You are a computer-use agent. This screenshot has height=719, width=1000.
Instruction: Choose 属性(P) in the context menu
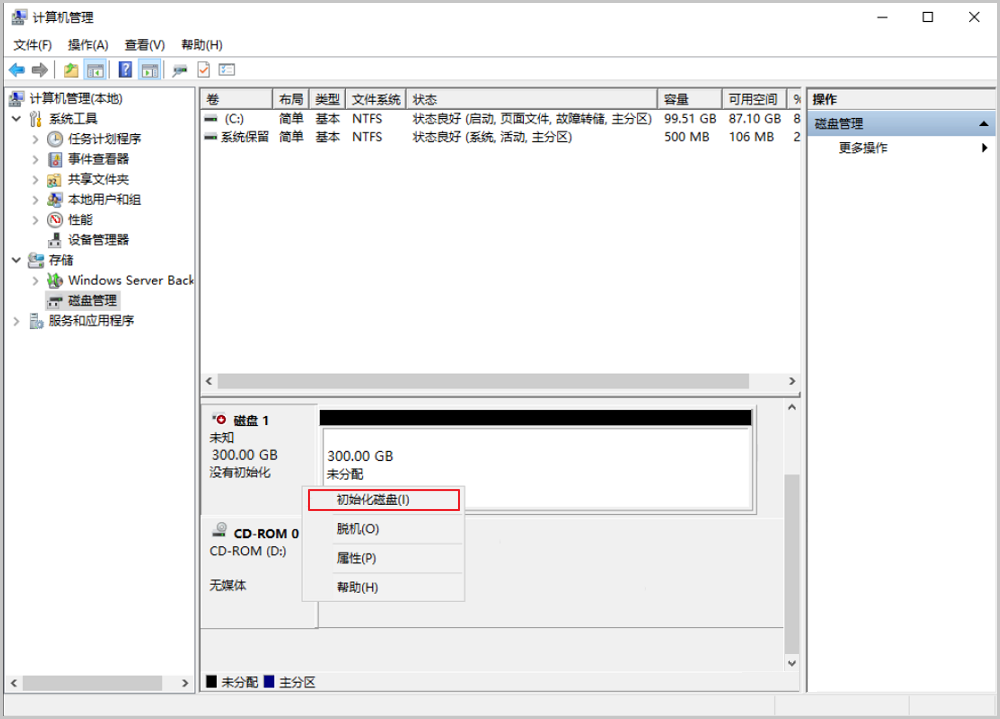357,558
